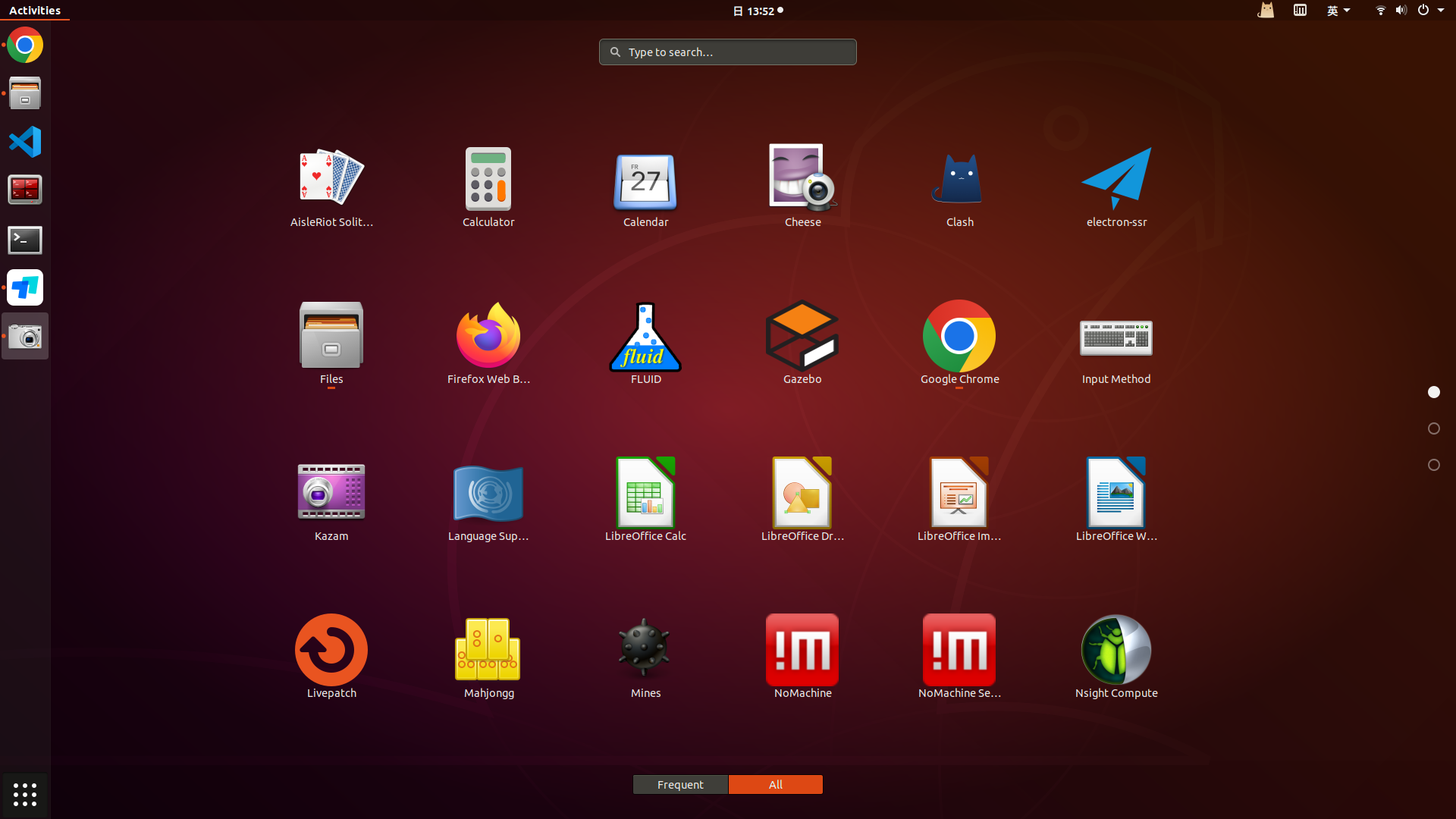Open FLUID flask icon app
Screen dimensions: 1456x819
[x=645, y=337]
